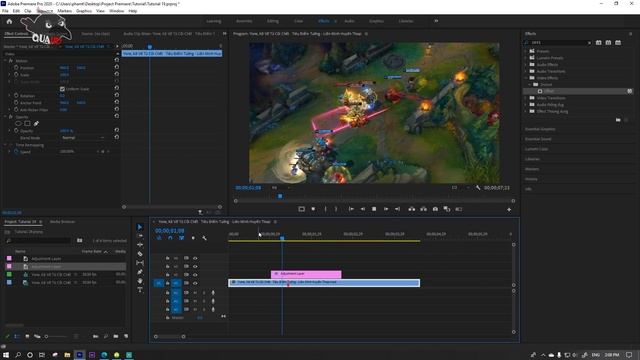640x360 pixels.
Task: Switch to Media Browser tab
Action: pyautogui.click(x=62, y=222)
